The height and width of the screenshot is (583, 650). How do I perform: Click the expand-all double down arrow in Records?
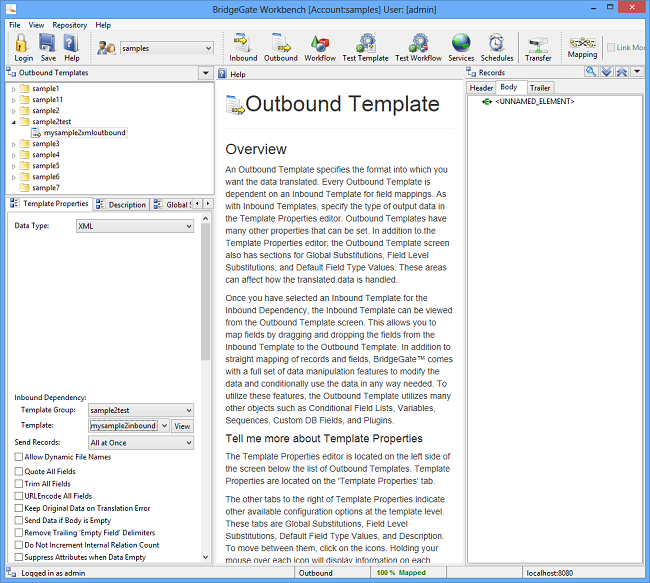coord(606,72)
